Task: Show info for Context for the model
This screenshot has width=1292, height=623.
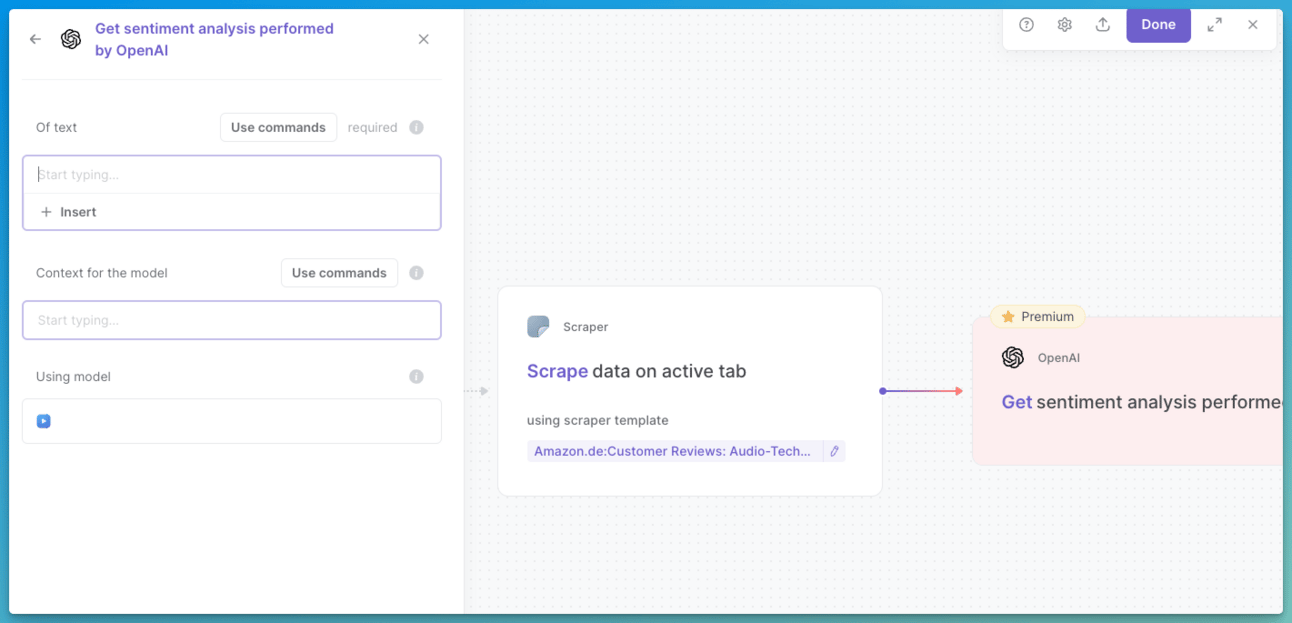Action: 416,273
